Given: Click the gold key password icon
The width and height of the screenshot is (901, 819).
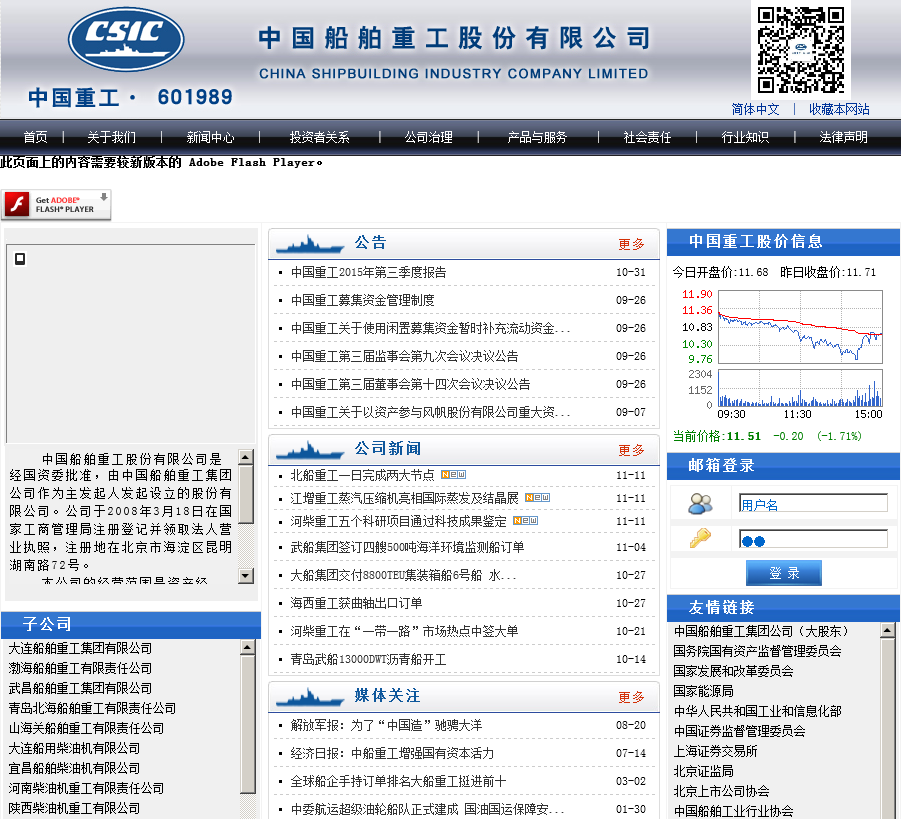Looking at the screenshot, I should pos(700,539).
